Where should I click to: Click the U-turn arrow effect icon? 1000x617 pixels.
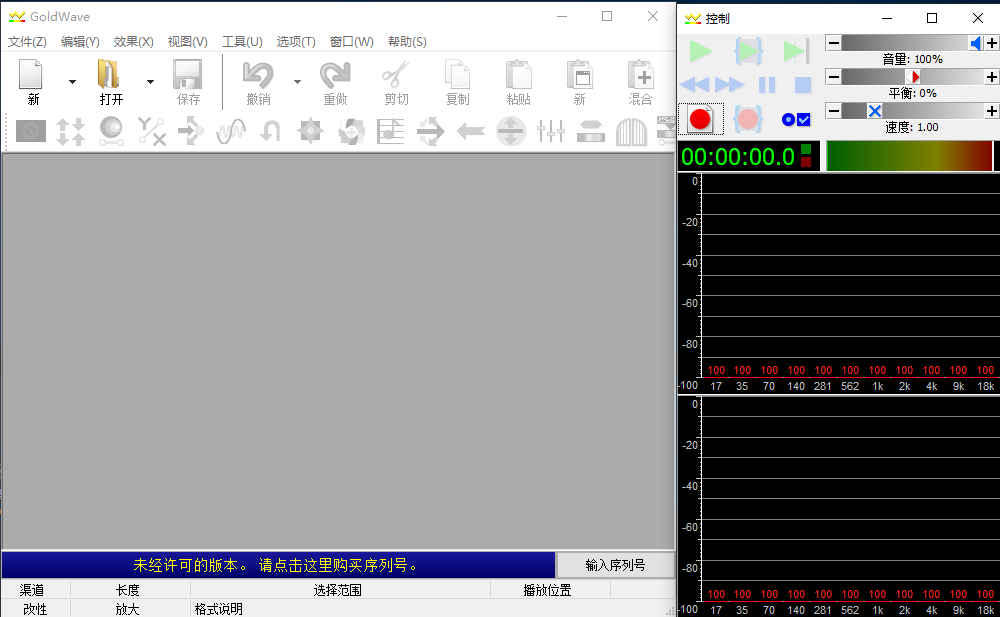[270, 131]
